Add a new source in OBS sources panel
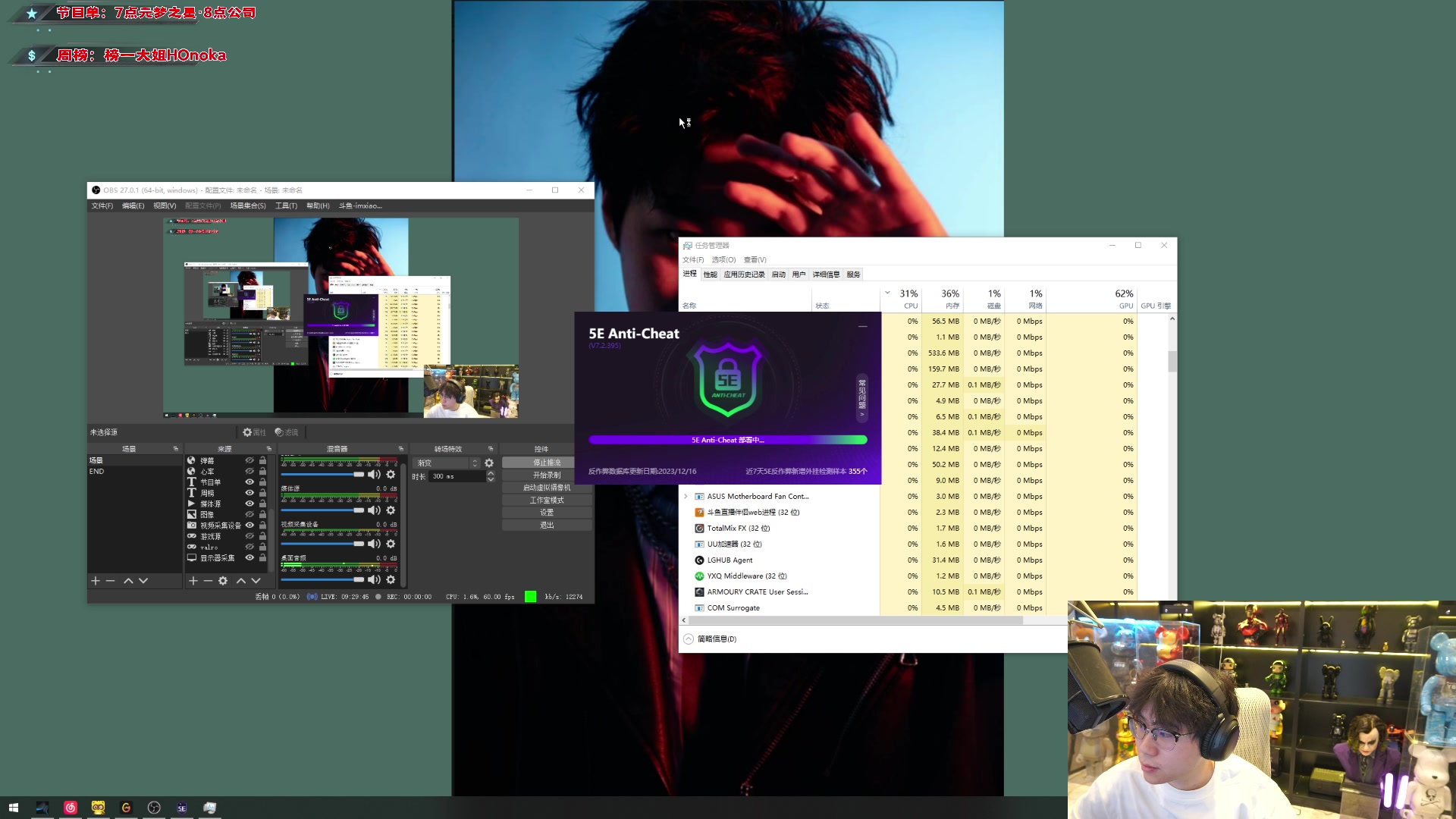The height and width of the screenshot is (819, 1456). point(193,581)
